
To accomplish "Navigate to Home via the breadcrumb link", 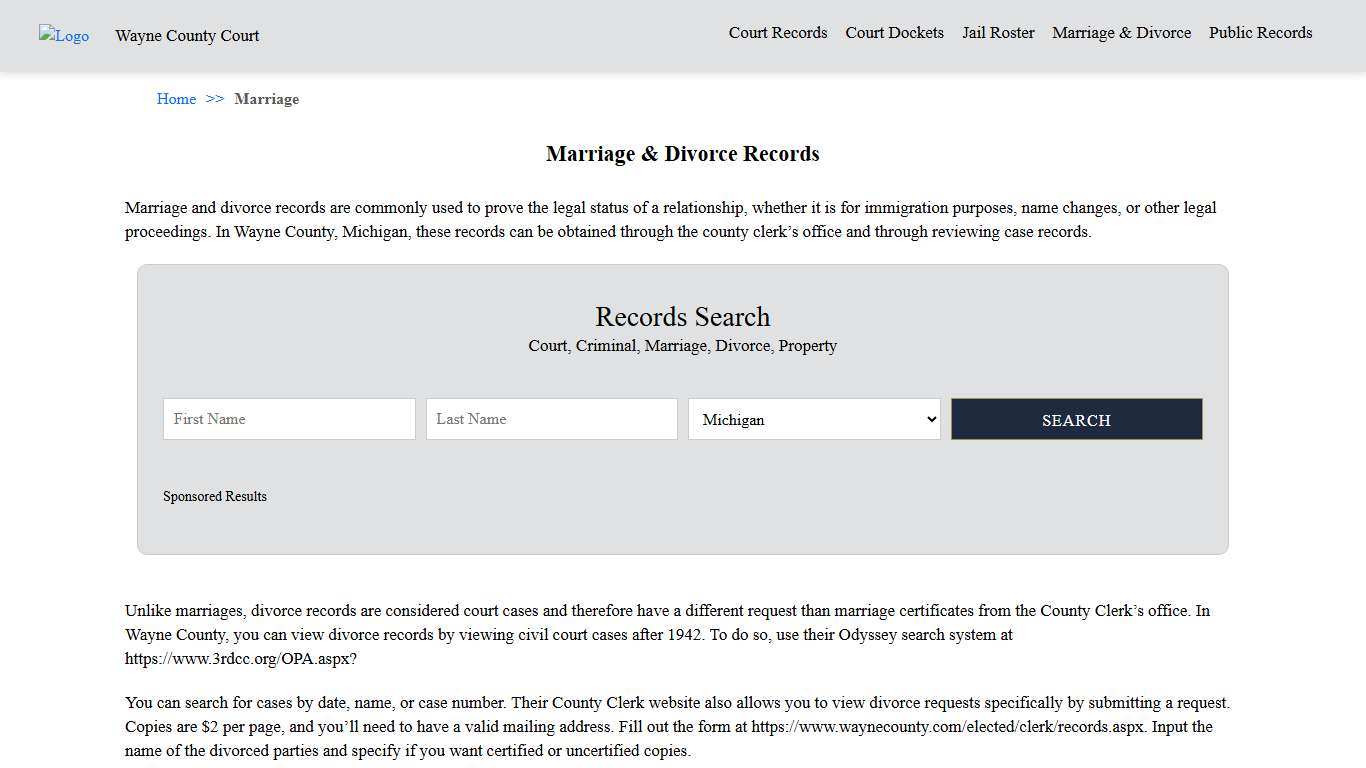I will [176, 99].
